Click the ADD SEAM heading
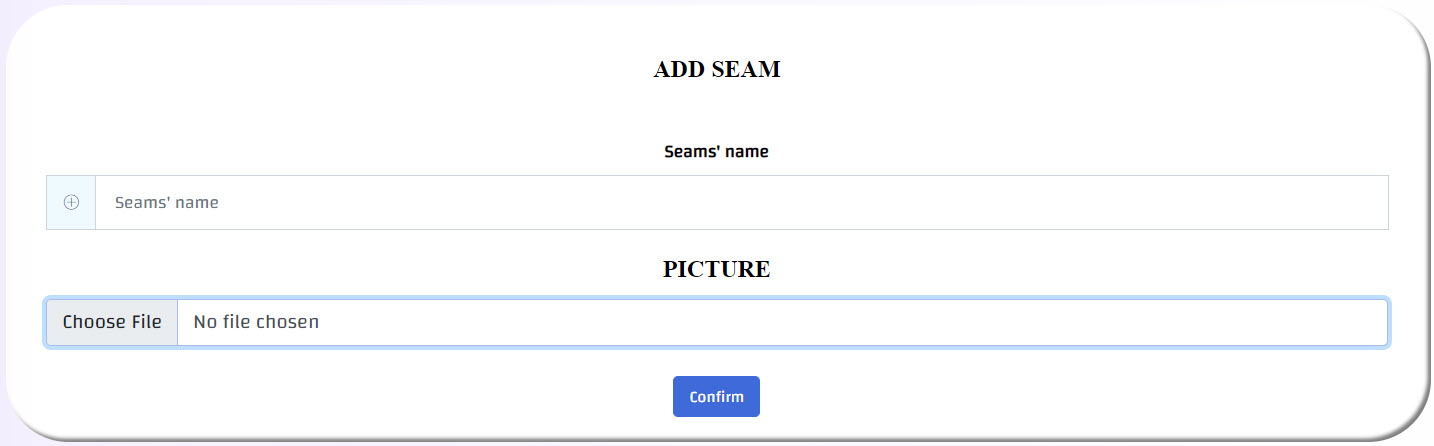Screen dimensions: 1434x446 (x=716, y=70)
